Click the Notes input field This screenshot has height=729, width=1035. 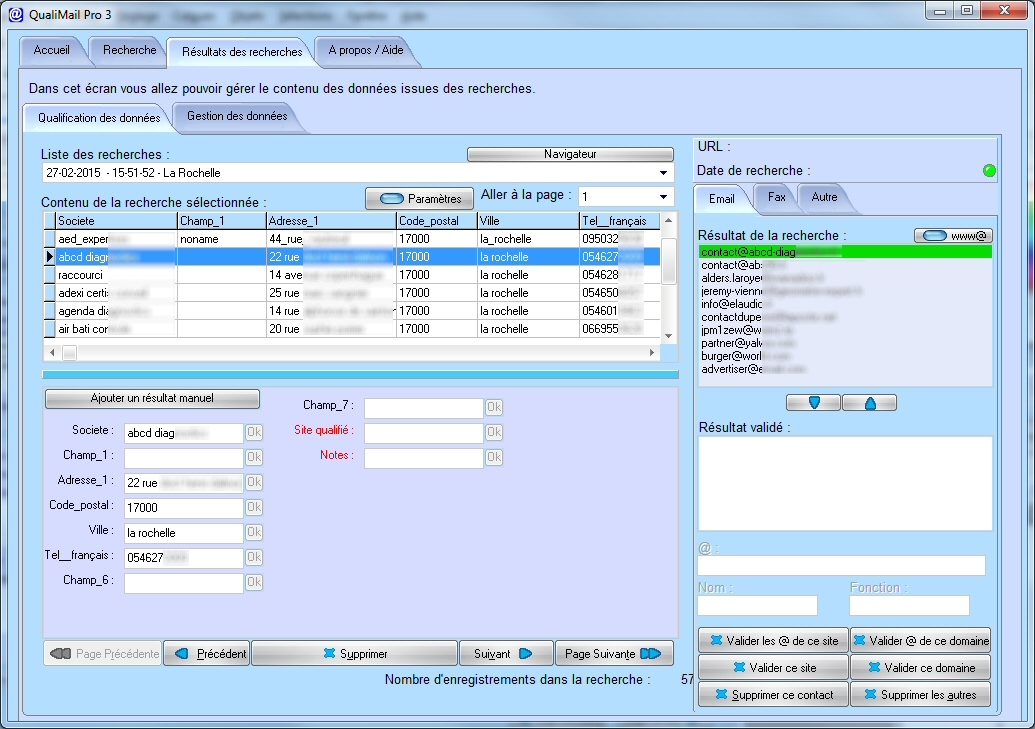[x=423, y=458]
